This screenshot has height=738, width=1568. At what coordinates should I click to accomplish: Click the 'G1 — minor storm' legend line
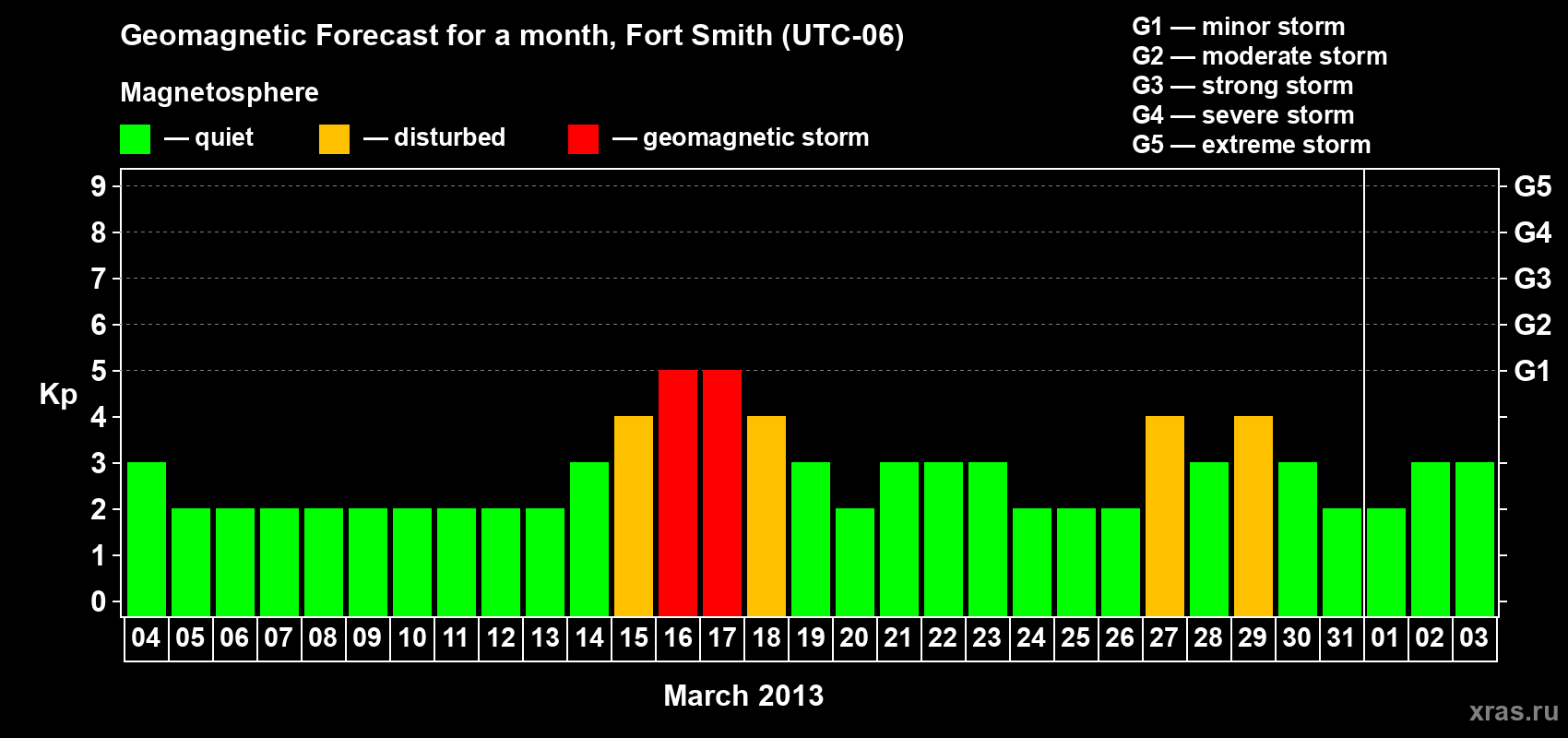[x=1238, y=27]
